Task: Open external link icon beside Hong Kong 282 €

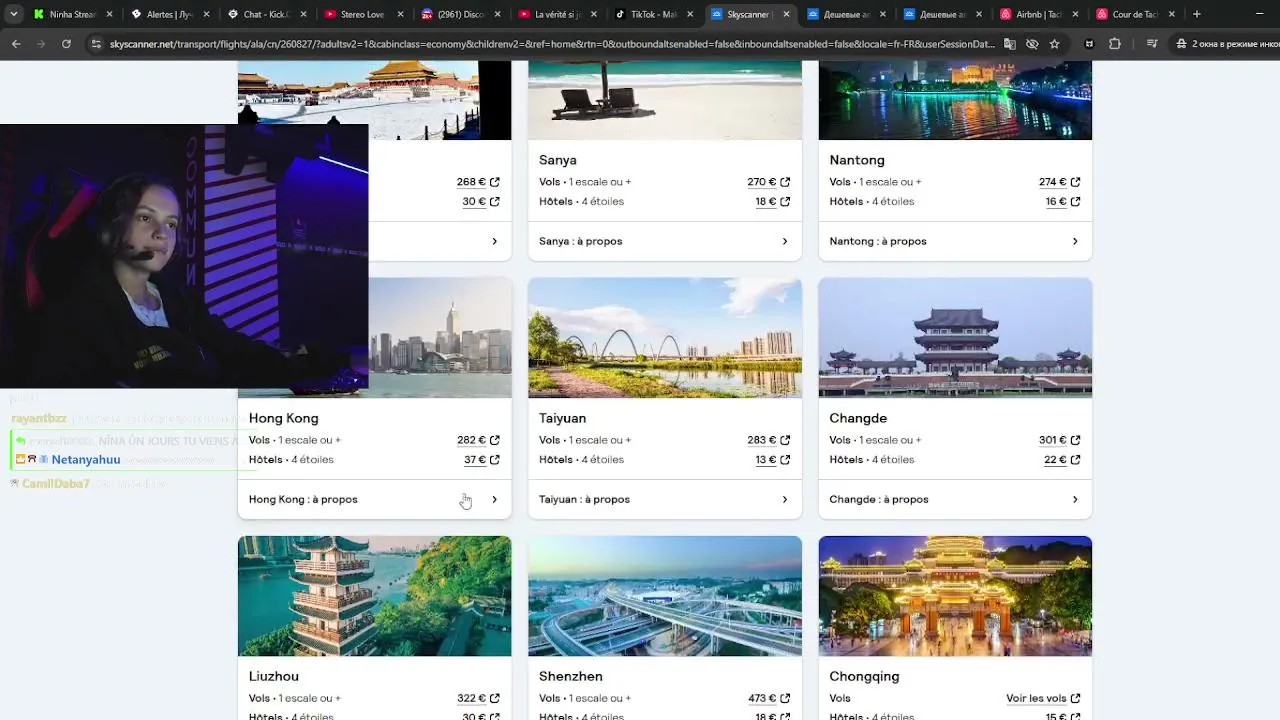Action: point(494,440)
